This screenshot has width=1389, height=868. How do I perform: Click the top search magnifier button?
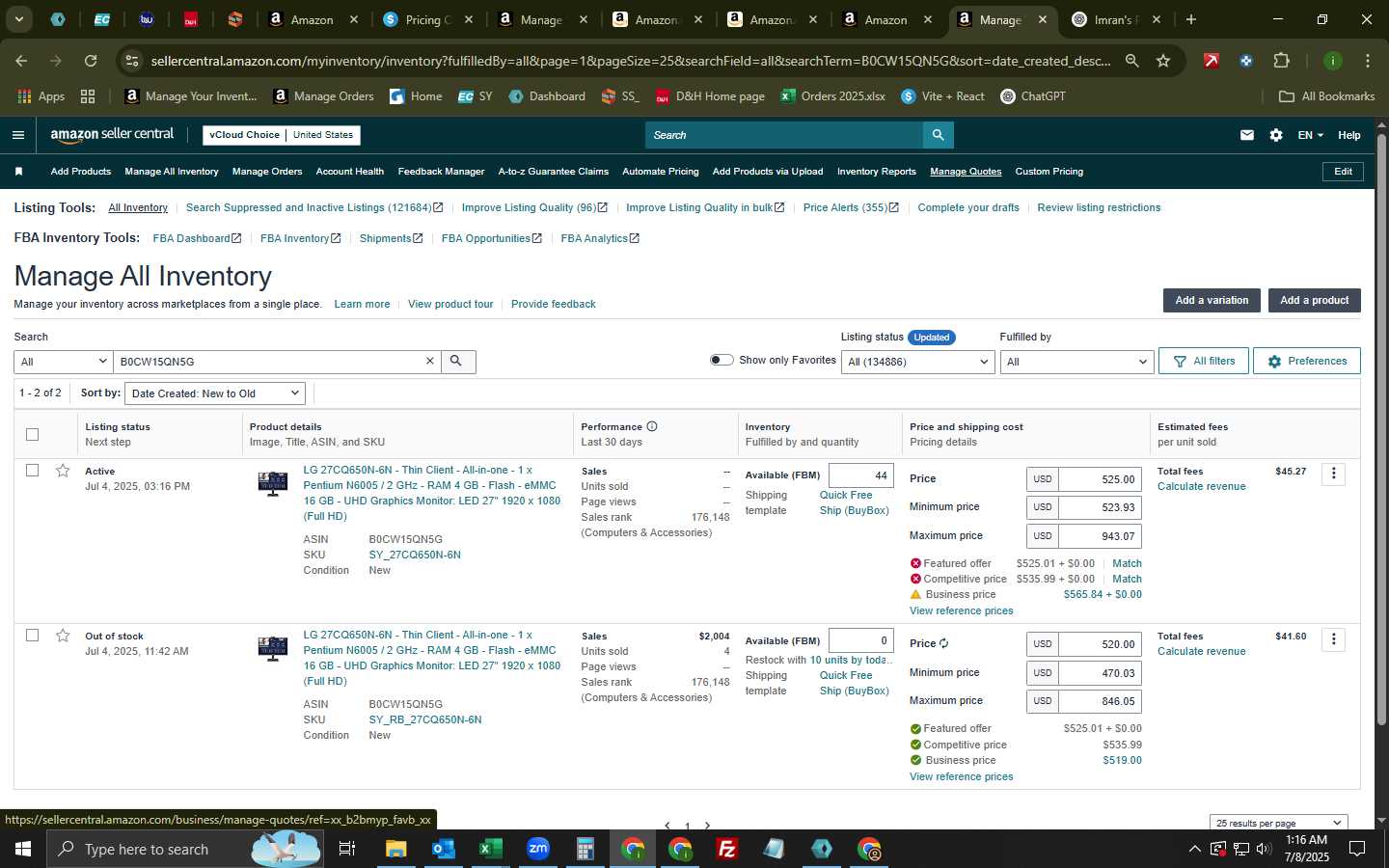coord(938,135)
